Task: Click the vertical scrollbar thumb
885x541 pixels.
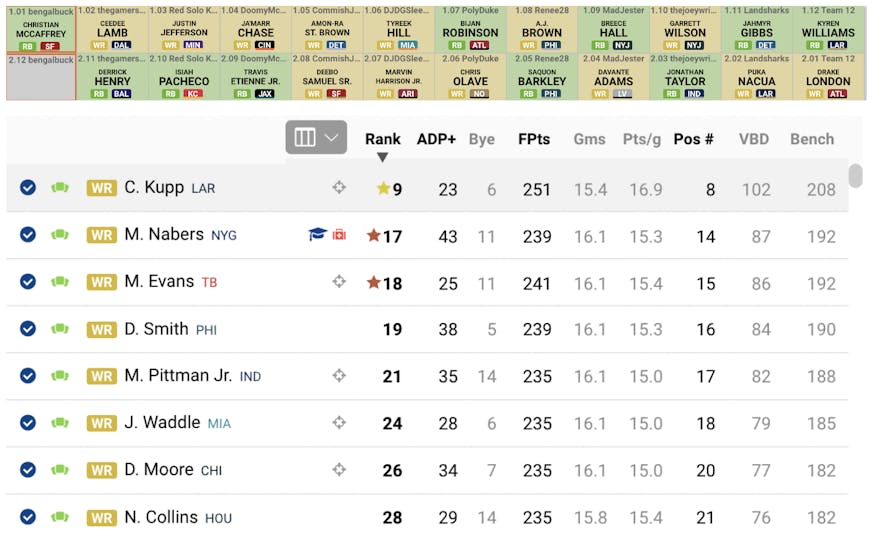Action: pyautogui.click(x=856, y=175)
